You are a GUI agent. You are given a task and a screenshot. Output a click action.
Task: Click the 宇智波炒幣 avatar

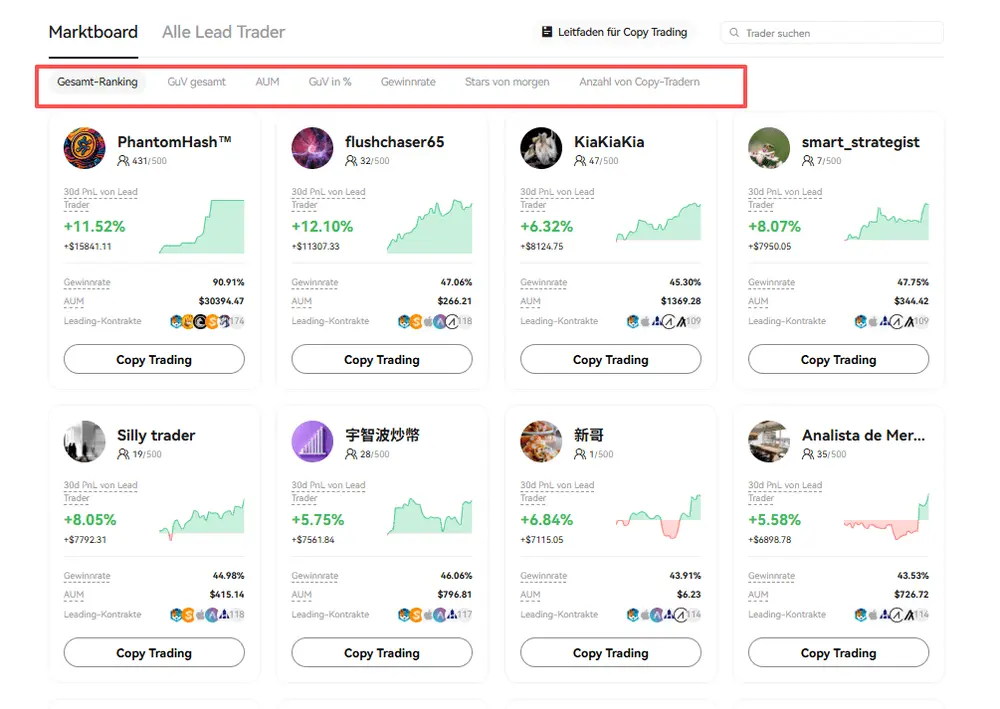[x=311, y=441]
